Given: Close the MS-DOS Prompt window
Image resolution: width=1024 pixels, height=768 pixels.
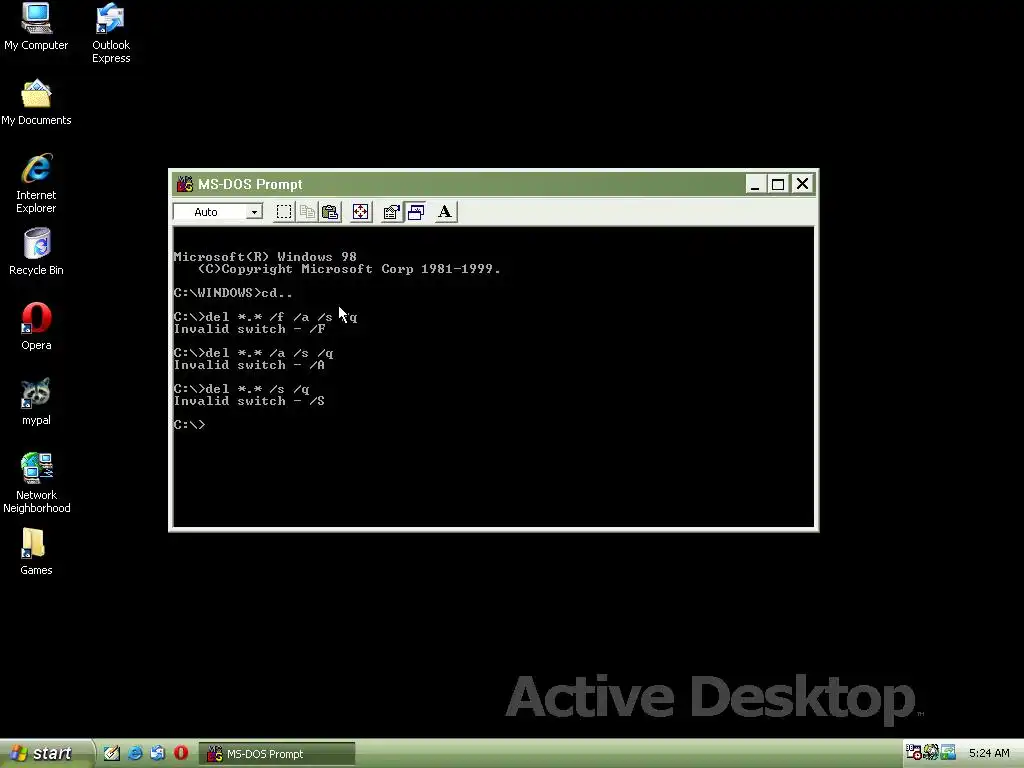Looking at the screenshot, I should [802, 184].
